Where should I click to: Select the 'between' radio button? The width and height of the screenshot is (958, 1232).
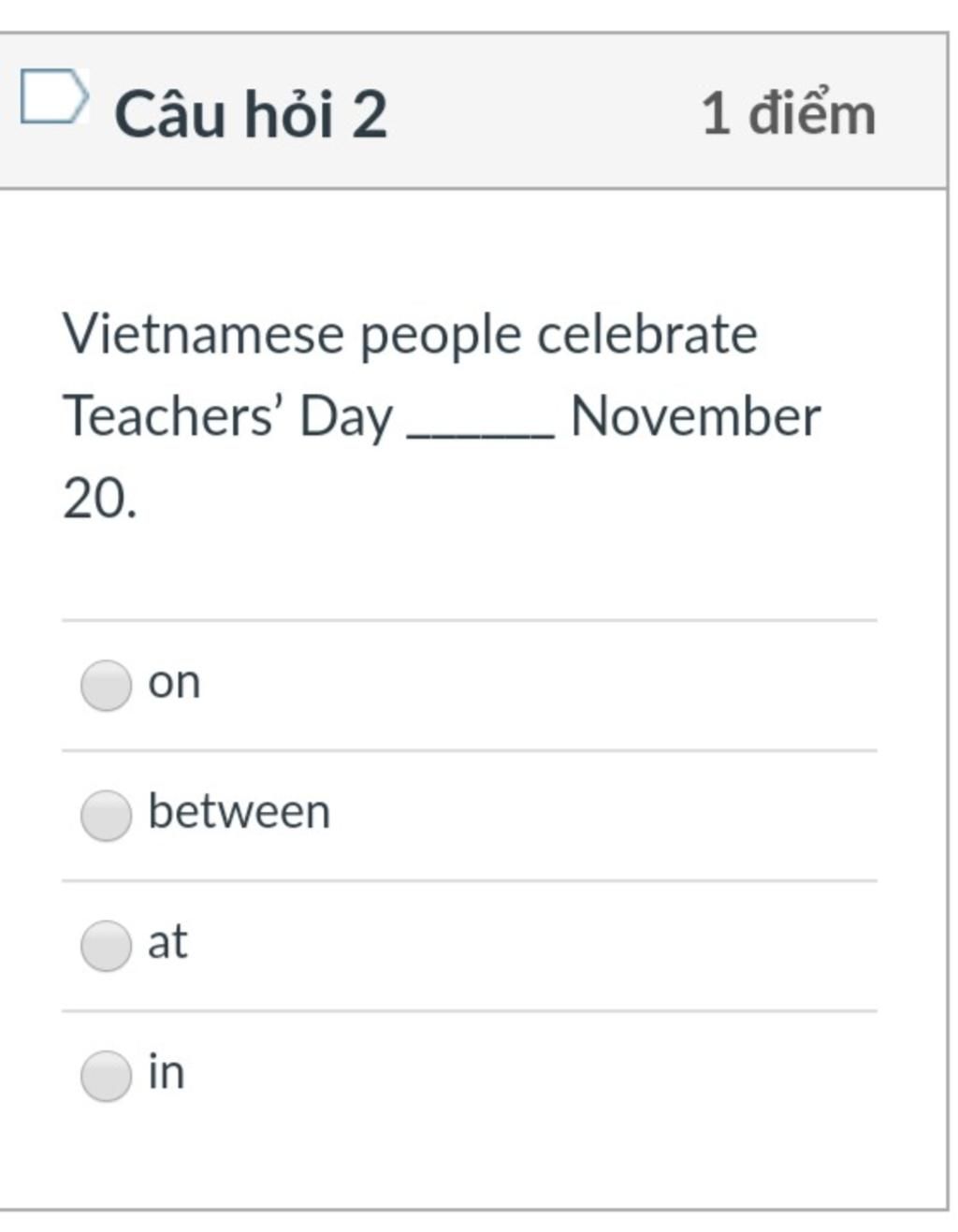(x=106, y=816)
